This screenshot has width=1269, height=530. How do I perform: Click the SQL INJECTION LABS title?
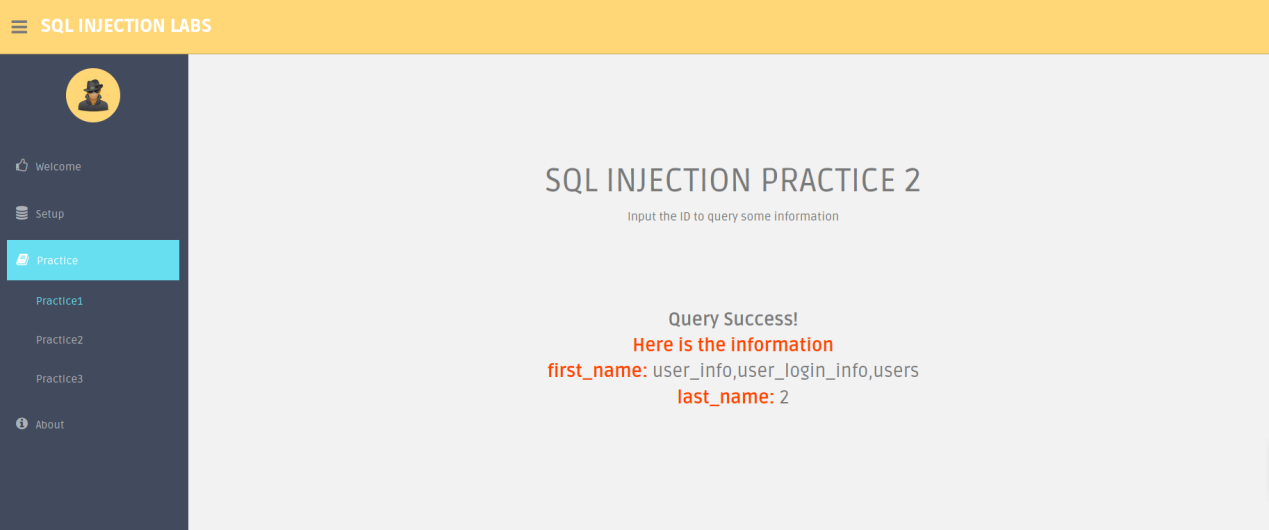126,26
